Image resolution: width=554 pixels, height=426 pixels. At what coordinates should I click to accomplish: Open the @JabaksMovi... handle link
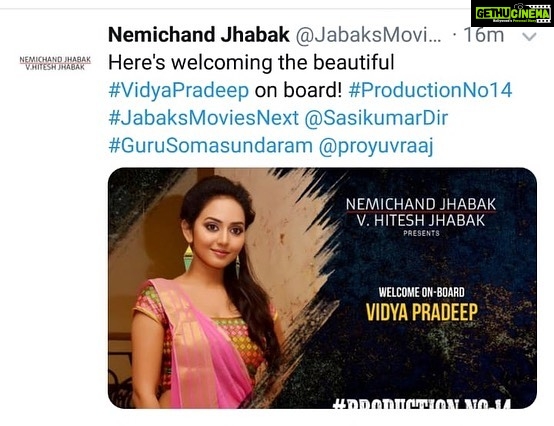[x=369, y=35]
